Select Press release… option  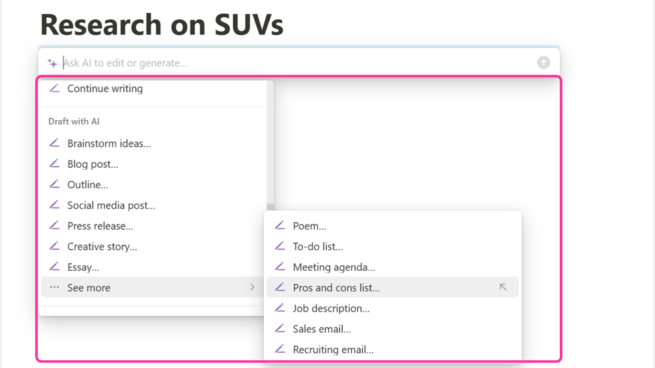pyautogui.click(x=152, y=226)
